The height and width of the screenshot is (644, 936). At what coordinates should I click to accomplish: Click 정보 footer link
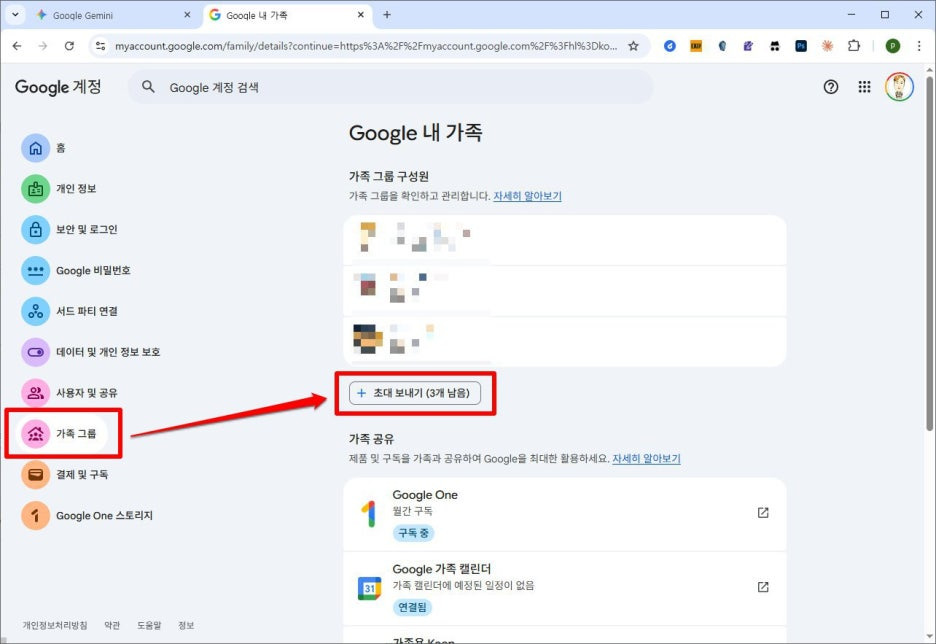coord(186,625)
